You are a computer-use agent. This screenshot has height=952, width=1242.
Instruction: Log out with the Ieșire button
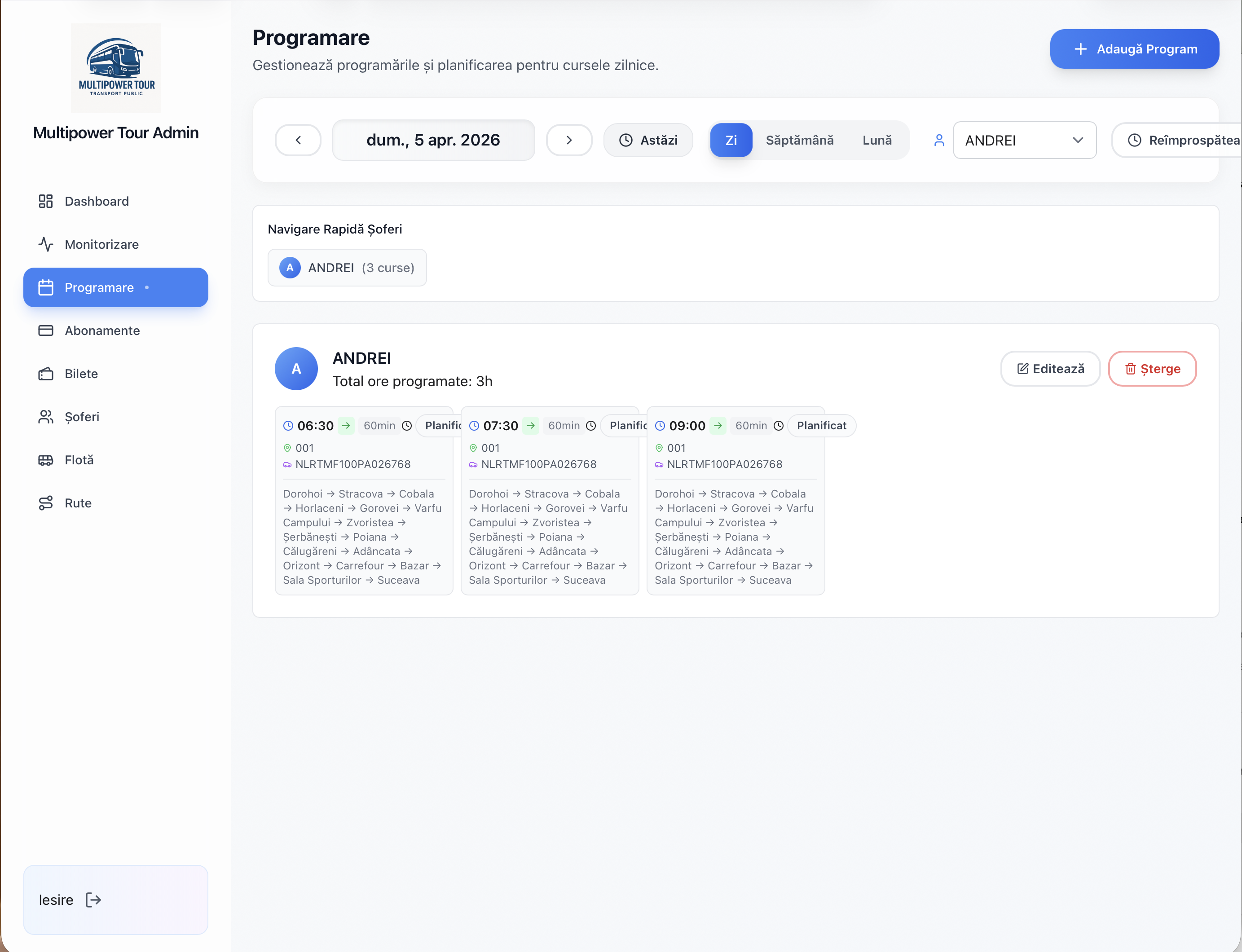[115, 899]
